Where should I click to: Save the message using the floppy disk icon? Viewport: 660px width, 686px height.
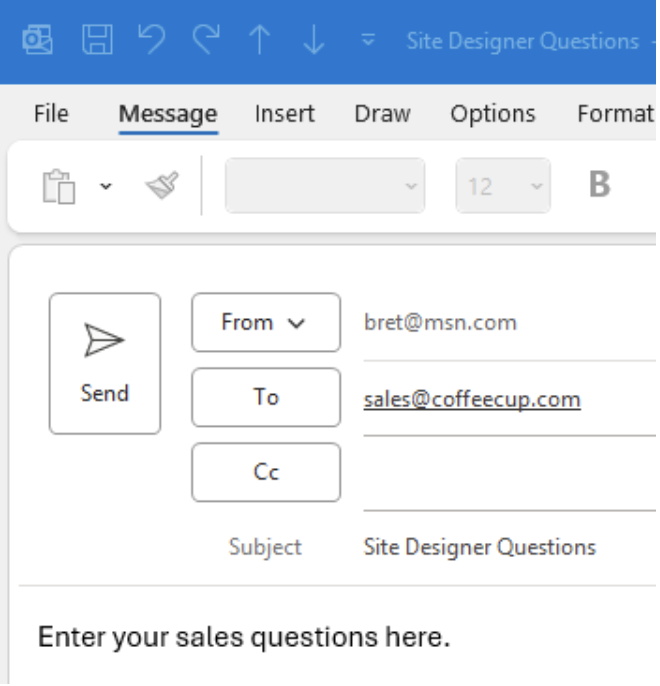click(97, 40)
